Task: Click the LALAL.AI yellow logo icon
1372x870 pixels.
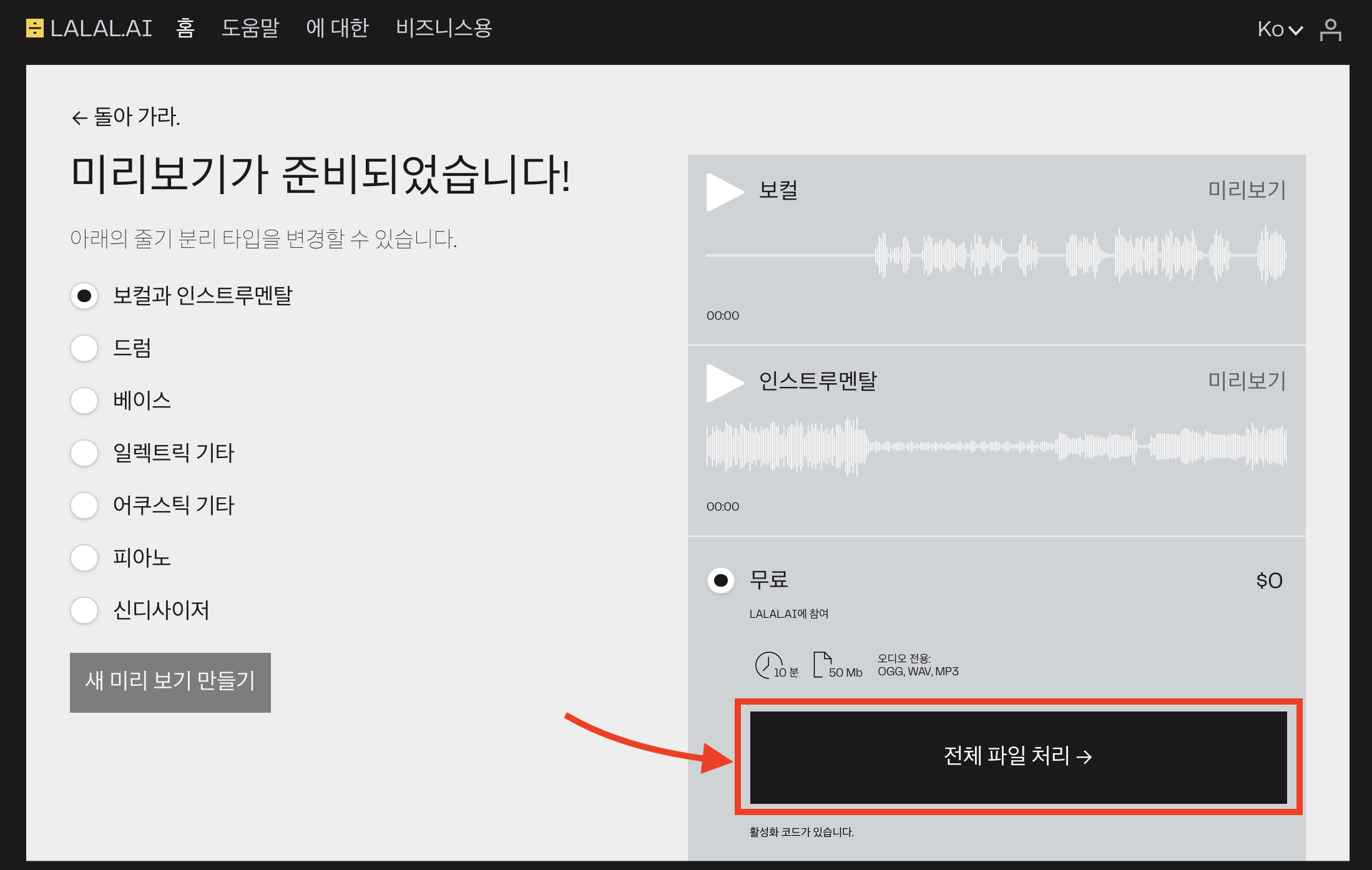Action: coord(35,28)
